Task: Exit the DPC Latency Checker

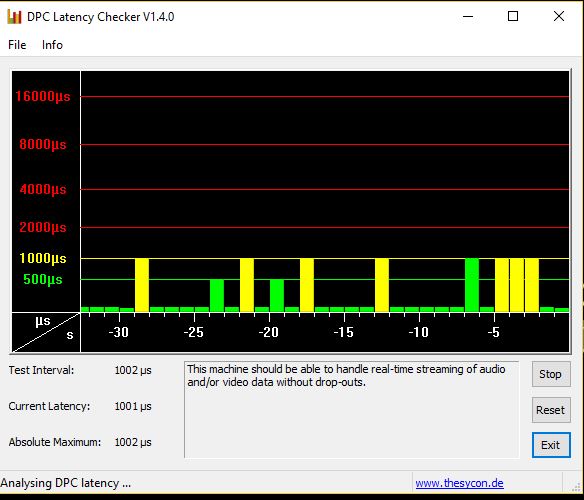Action: pyautogui.click(x=551, y=445)
